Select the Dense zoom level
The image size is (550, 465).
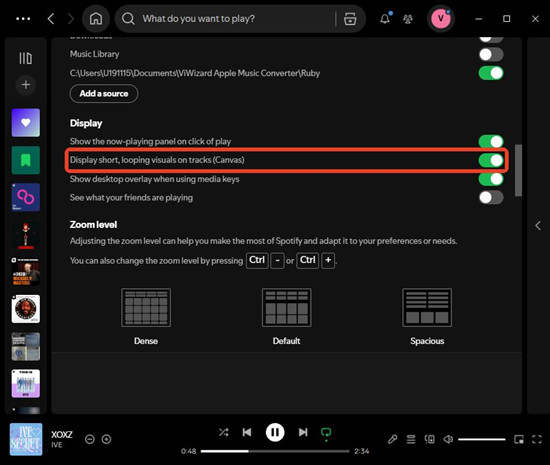point(146,317)
